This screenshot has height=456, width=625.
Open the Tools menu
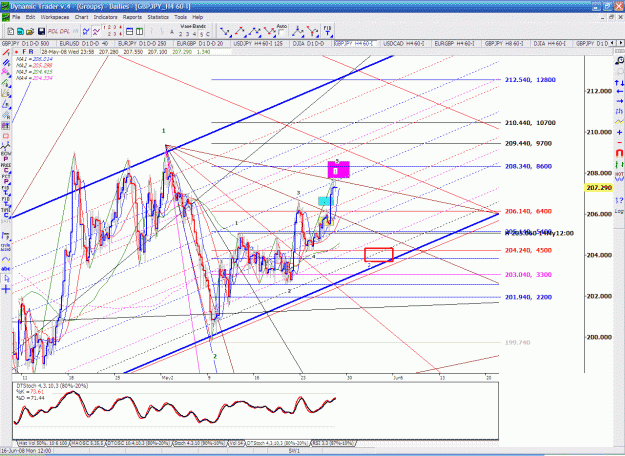point(180,17)
